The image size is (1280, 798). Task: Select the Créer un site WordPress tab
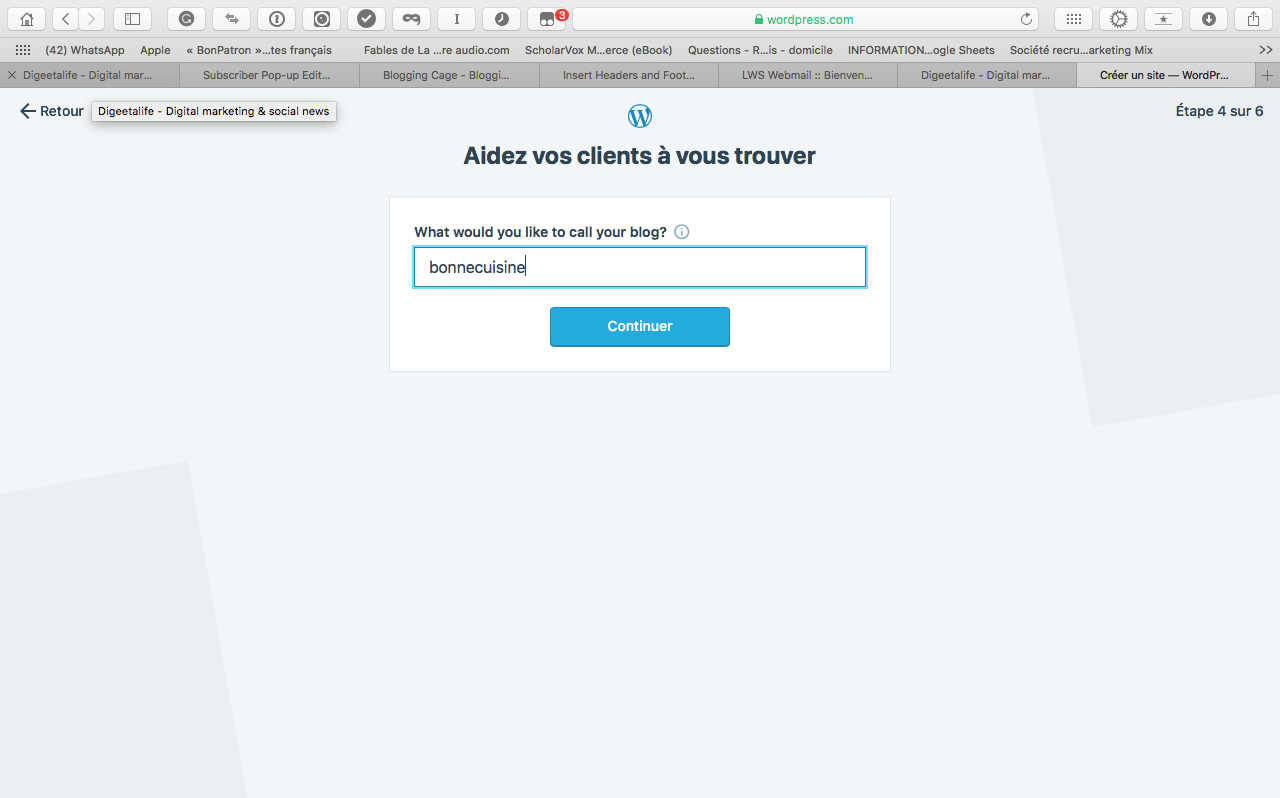(1167, 75)
